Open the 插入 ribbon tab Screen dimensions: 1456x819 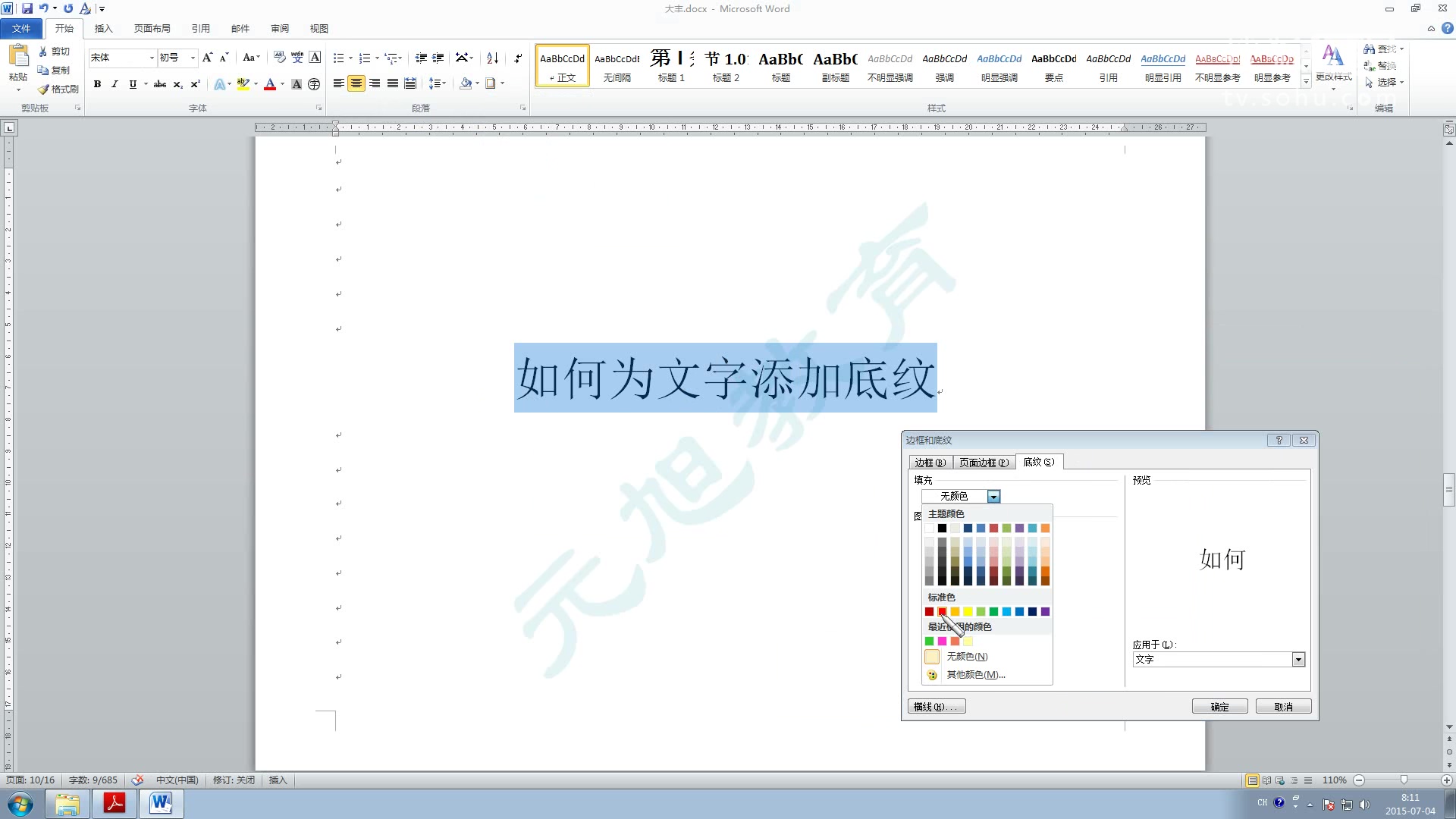[103, 28]
